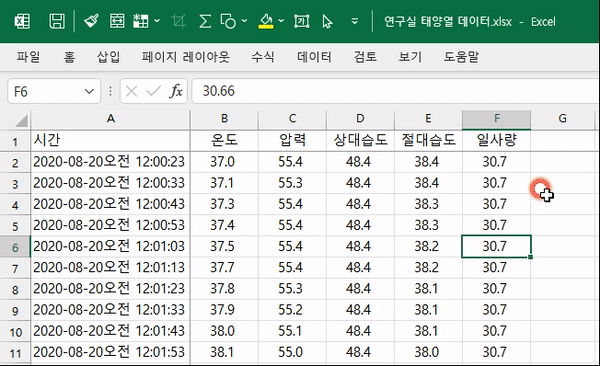This screenshot has width=600, height=366.
Task: Click the 시간 header cell
Action: 111,141
